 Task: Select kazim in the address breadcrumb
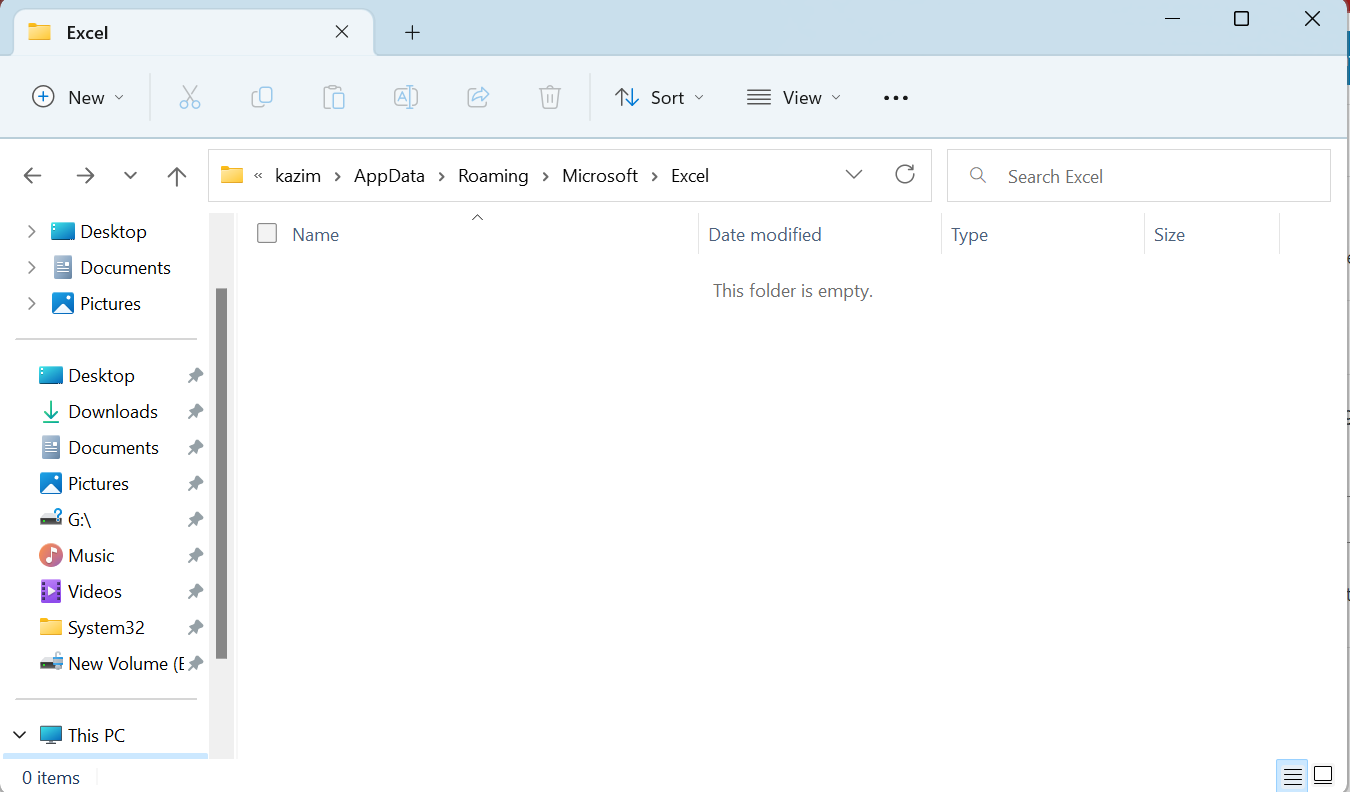pyautogui.click(x=299, y=176)
